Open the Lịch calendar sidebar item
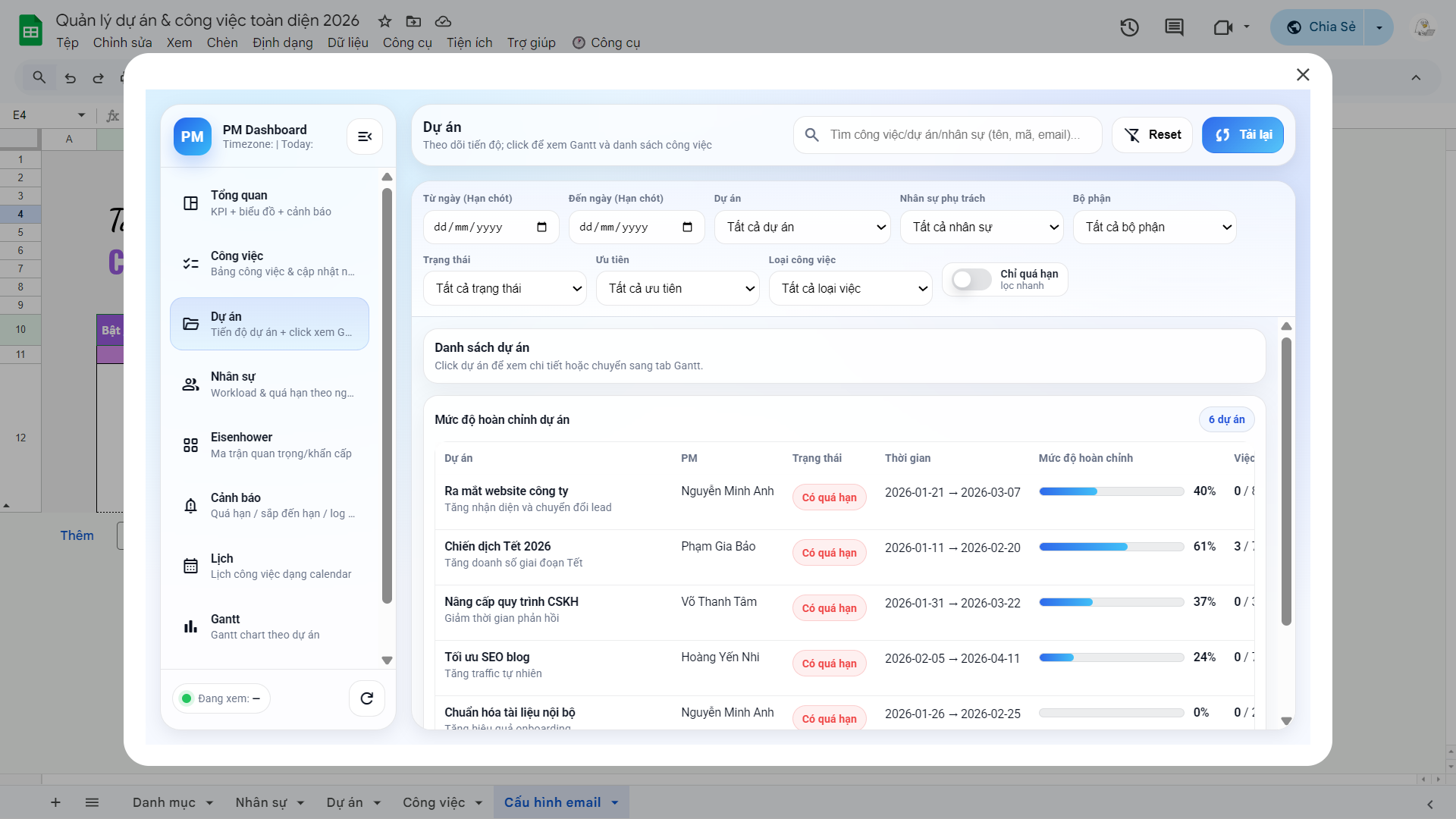The image size is (1456, 819). (269, 566)
